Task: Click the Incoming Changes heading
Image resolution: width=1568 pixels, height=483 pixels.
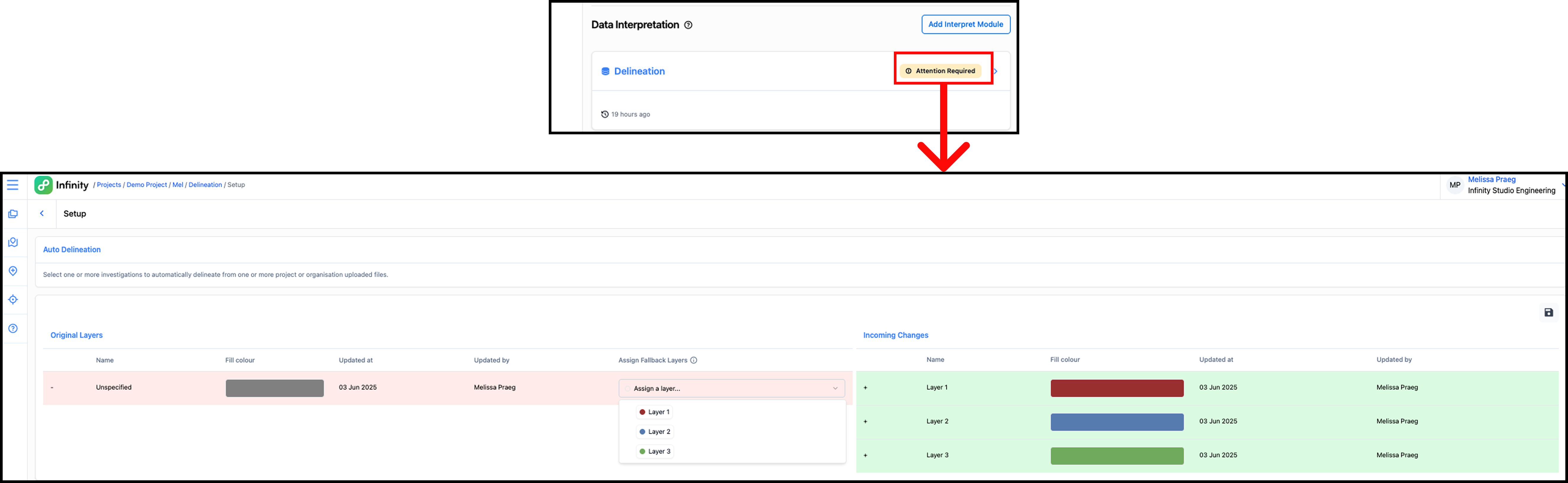Action: tap(895, 335)
